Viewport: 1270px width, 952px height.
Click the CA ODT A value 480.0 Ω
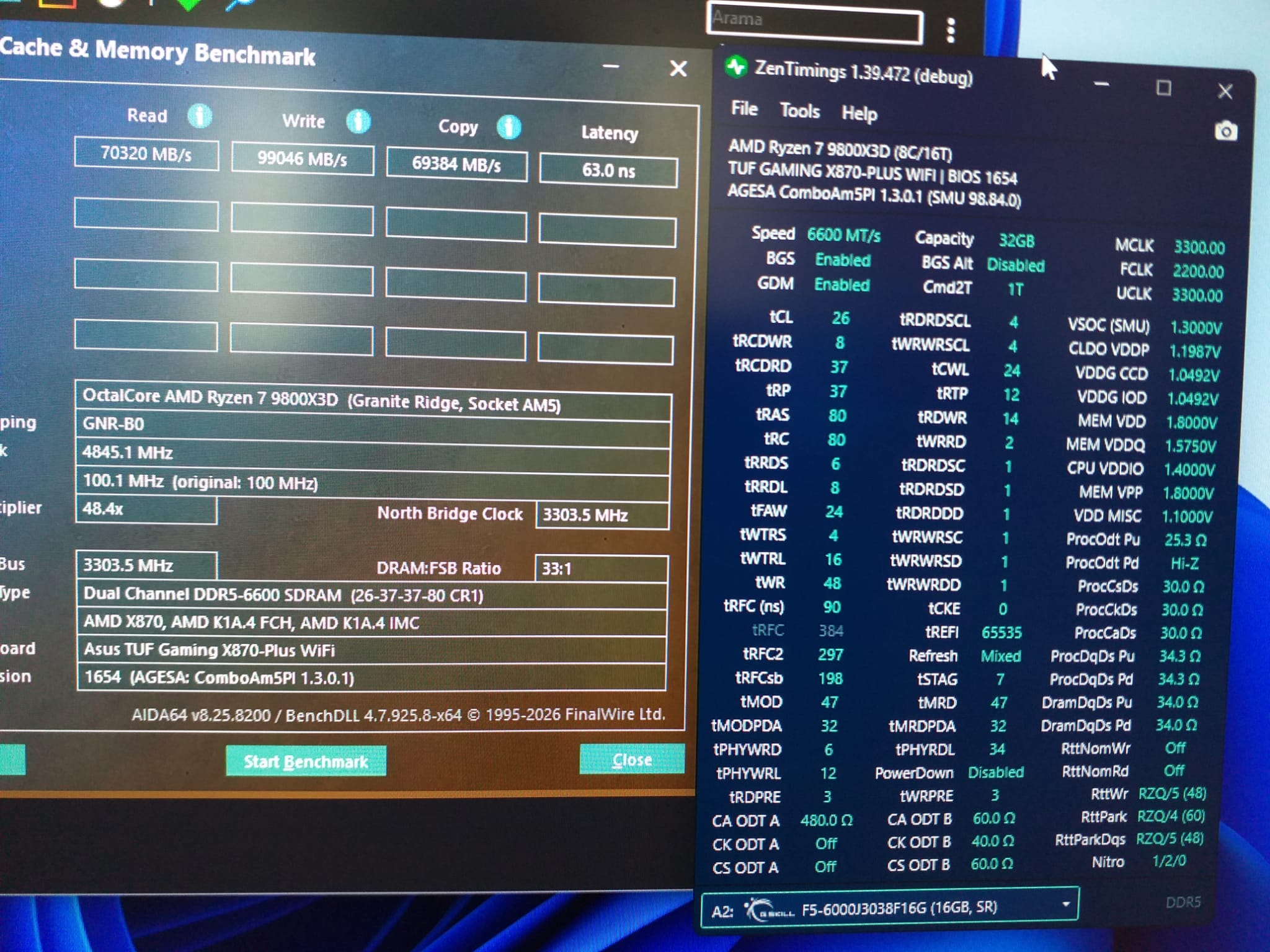(x=827, y=821)
